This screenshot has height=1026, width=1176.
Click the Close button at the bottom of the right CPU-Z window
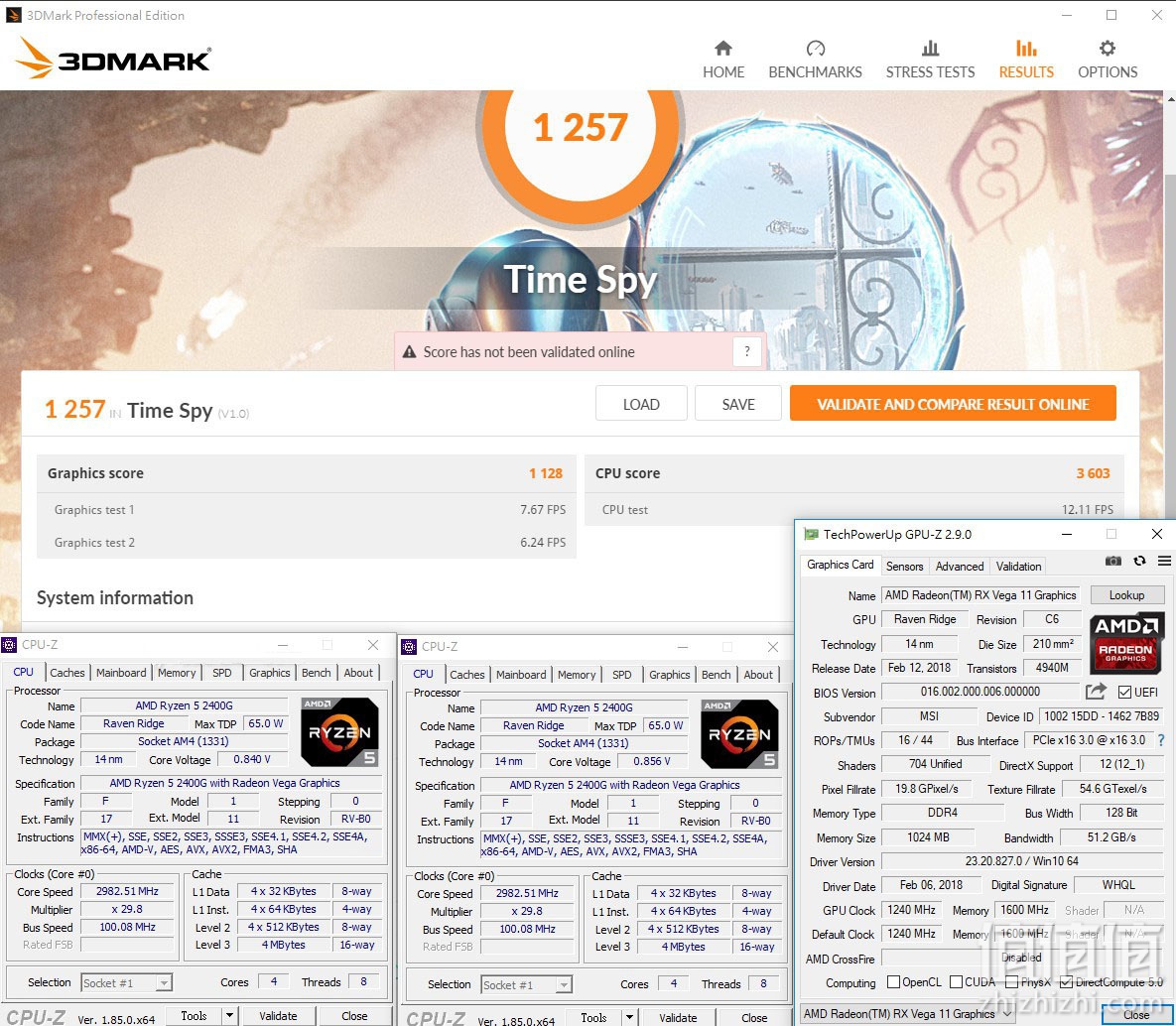click(754, 1018)
